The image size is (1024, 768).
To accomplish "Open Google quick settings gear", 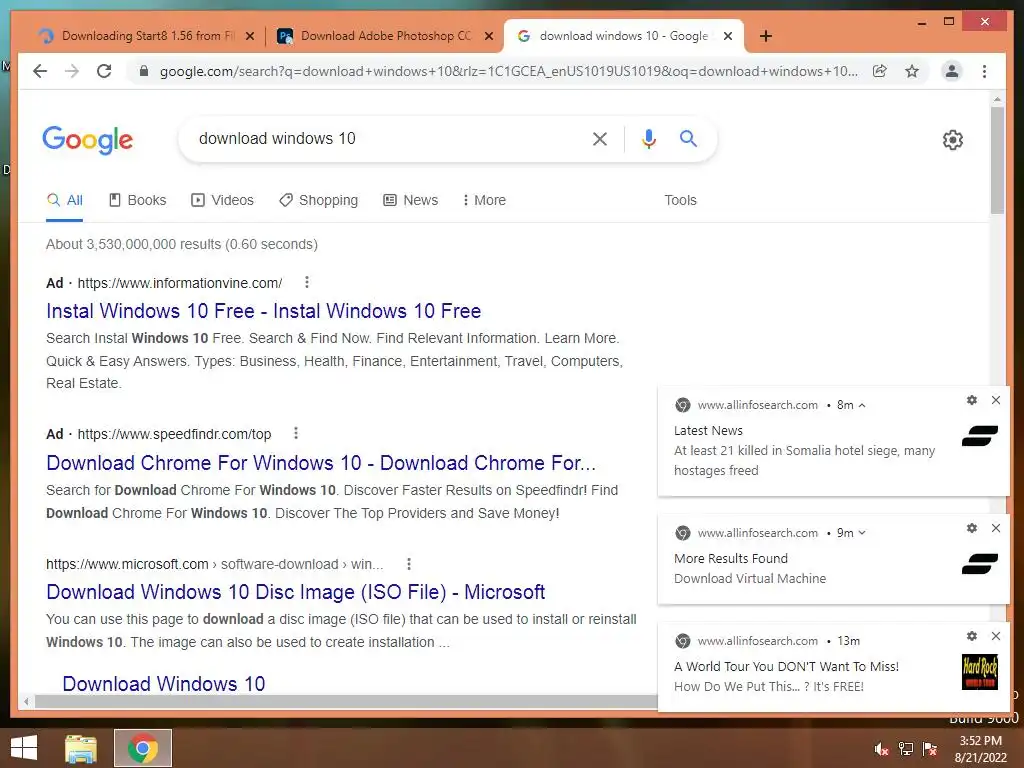I will click(x=953, y=140).
